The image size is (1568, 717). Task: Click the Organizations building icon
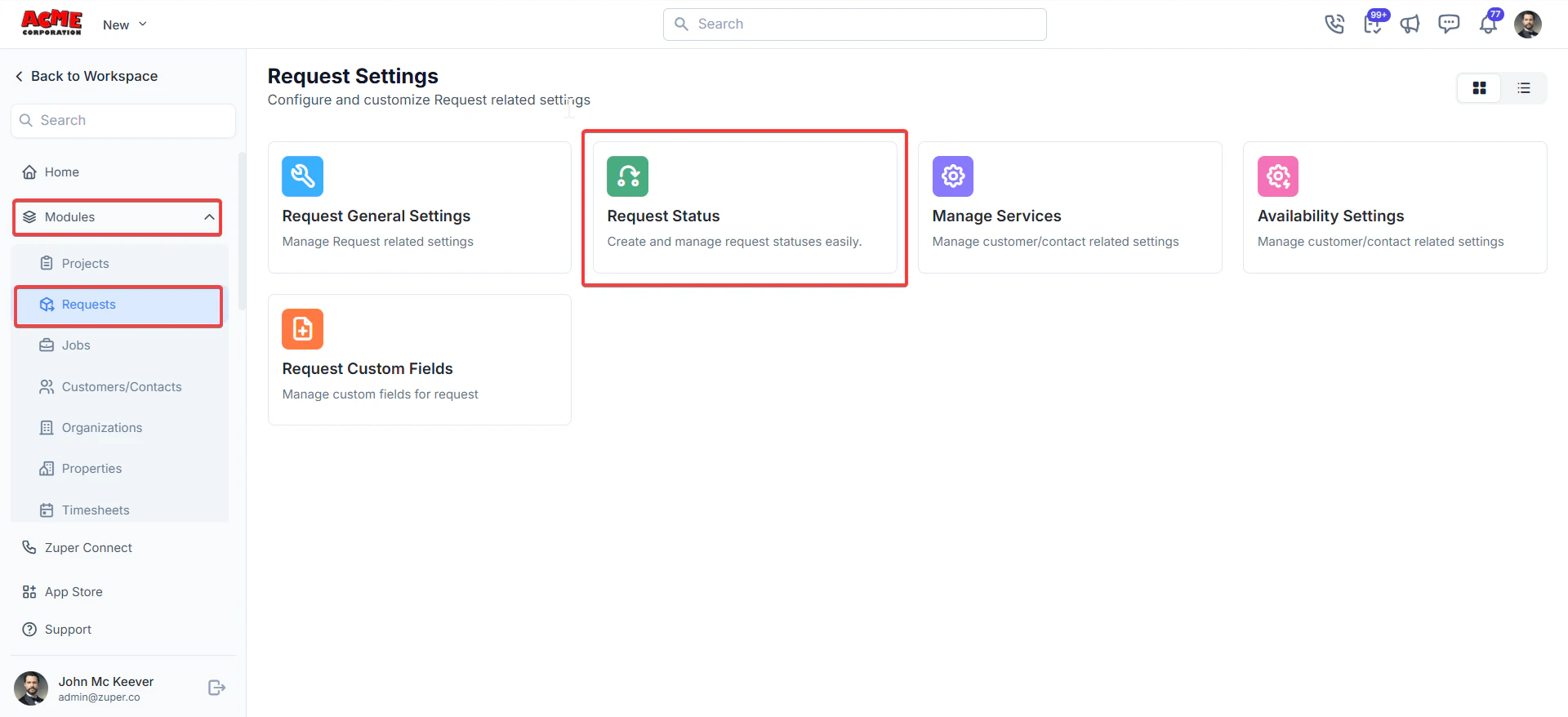tap(47, 428)
